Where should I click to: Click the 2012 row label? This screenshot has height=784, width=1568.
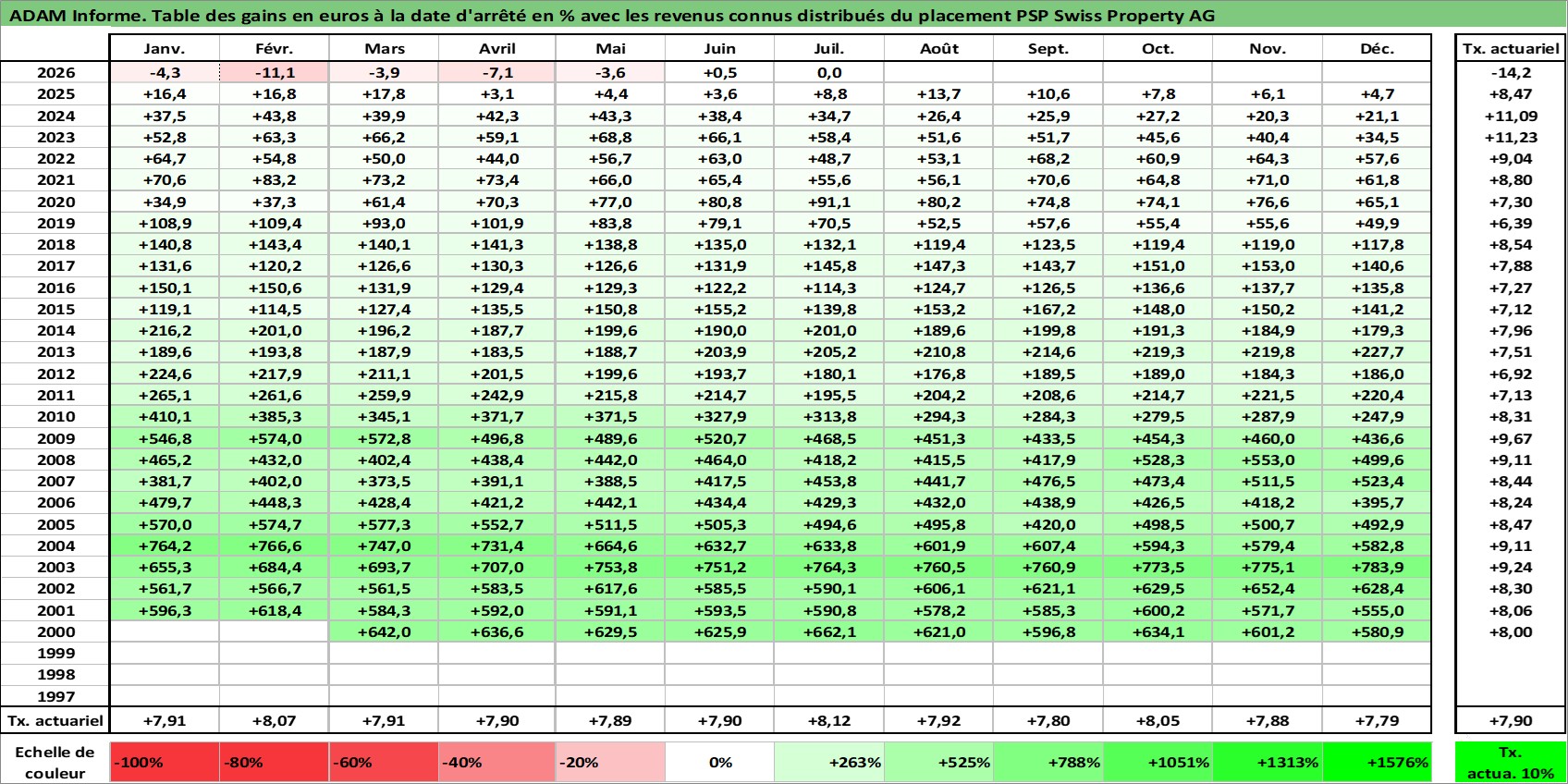[55, 374]
